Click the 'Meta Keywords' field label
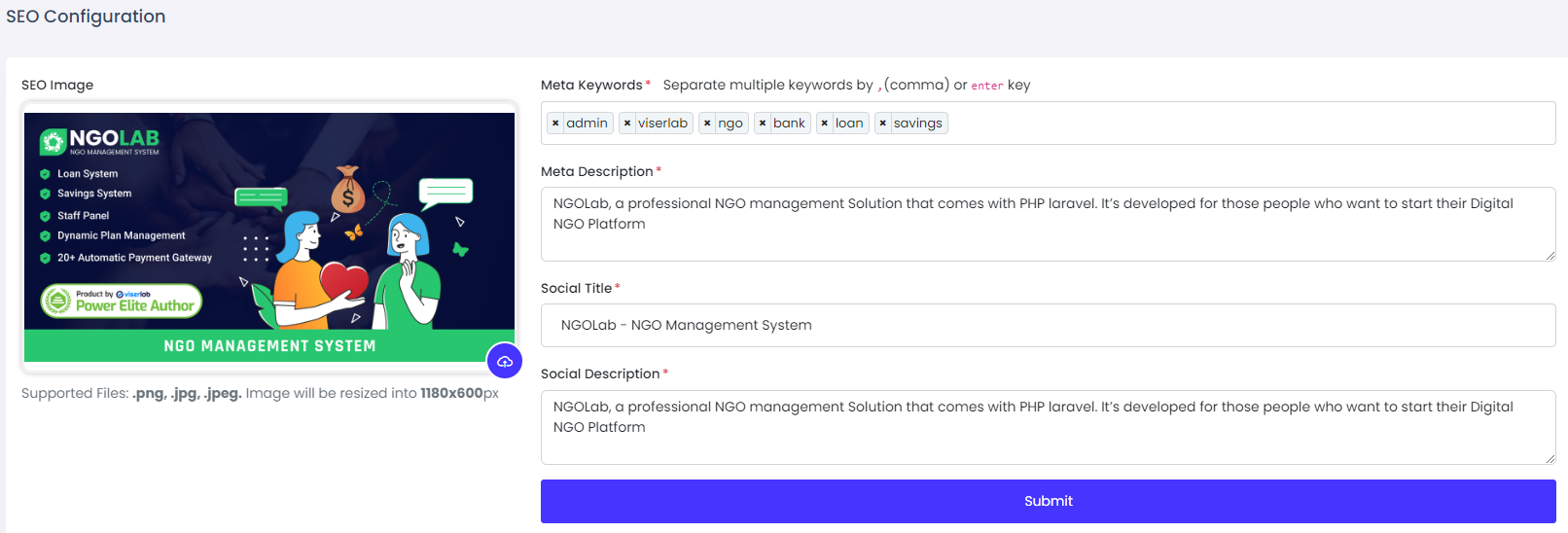The image size is (1568, 533). click(591, 86)
